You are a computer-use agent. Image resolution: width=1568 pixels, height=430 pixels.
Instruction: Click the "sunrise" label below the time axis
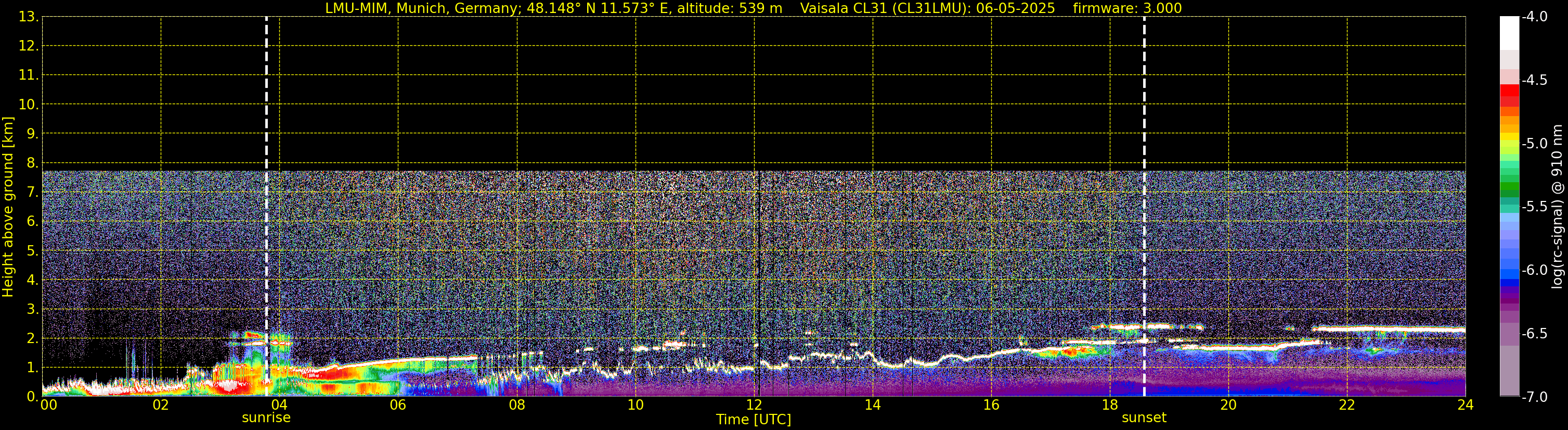(x=266, y=418)
